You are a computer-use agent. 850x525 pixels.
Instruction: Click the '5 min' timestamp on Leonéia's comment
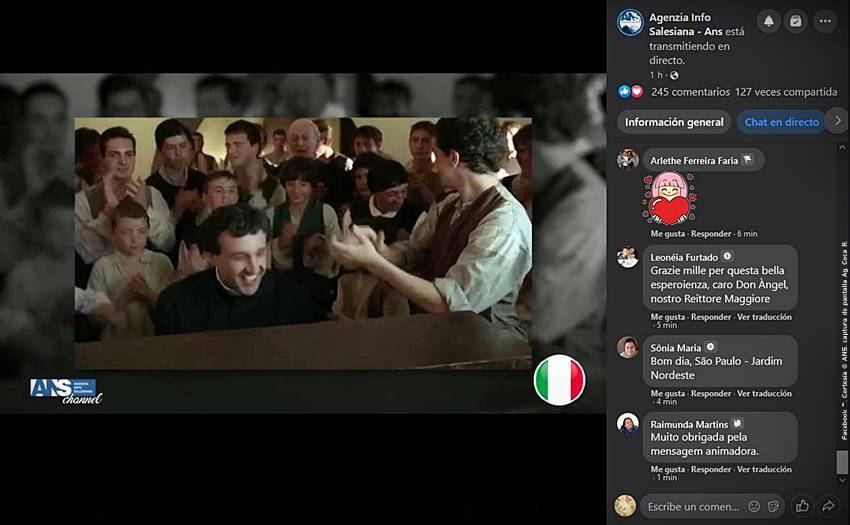coord(666,325)
